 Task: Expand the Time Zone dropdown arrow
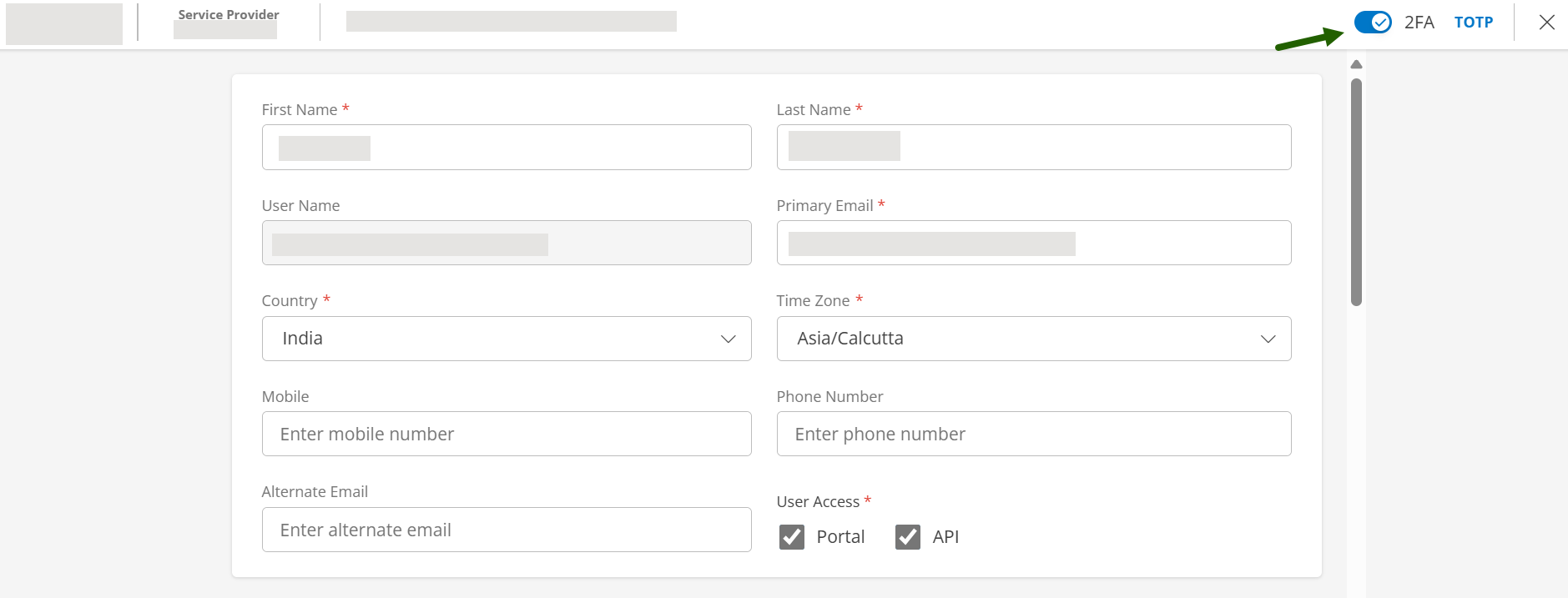coord(1268,339)
